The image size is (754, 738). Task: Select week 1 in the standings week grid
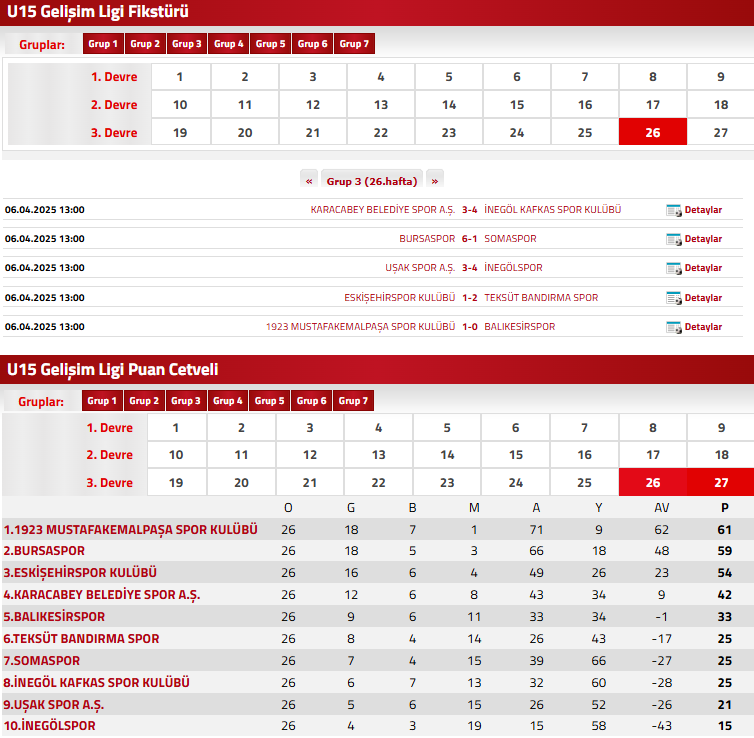click(175, 428)
